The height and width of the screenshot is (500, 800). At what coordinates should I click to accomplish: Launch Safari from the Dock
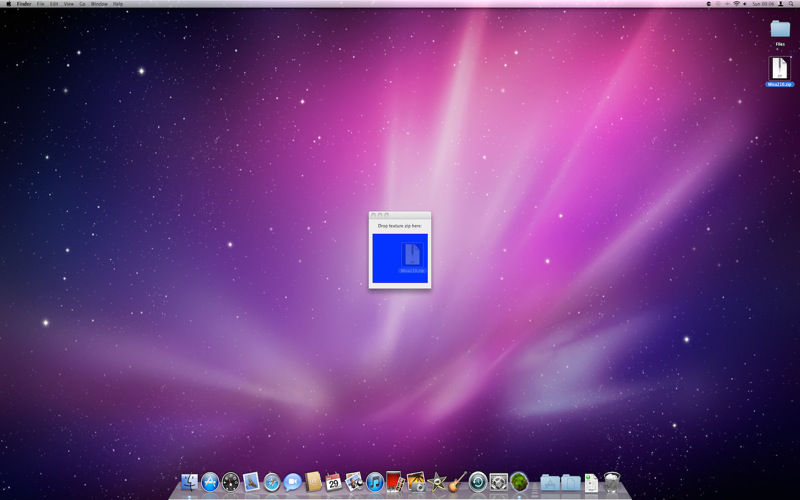click(272, 483)
